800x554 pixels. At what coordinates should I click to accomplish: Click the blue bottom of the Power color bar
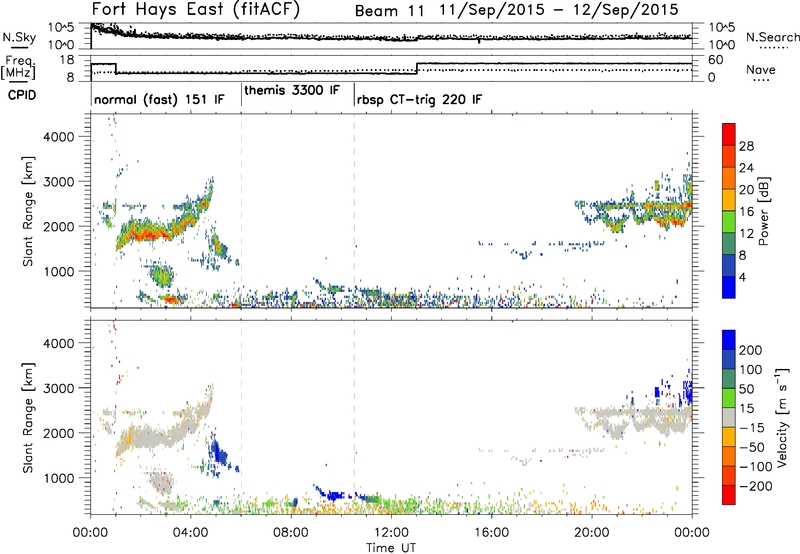pos(729,287)
